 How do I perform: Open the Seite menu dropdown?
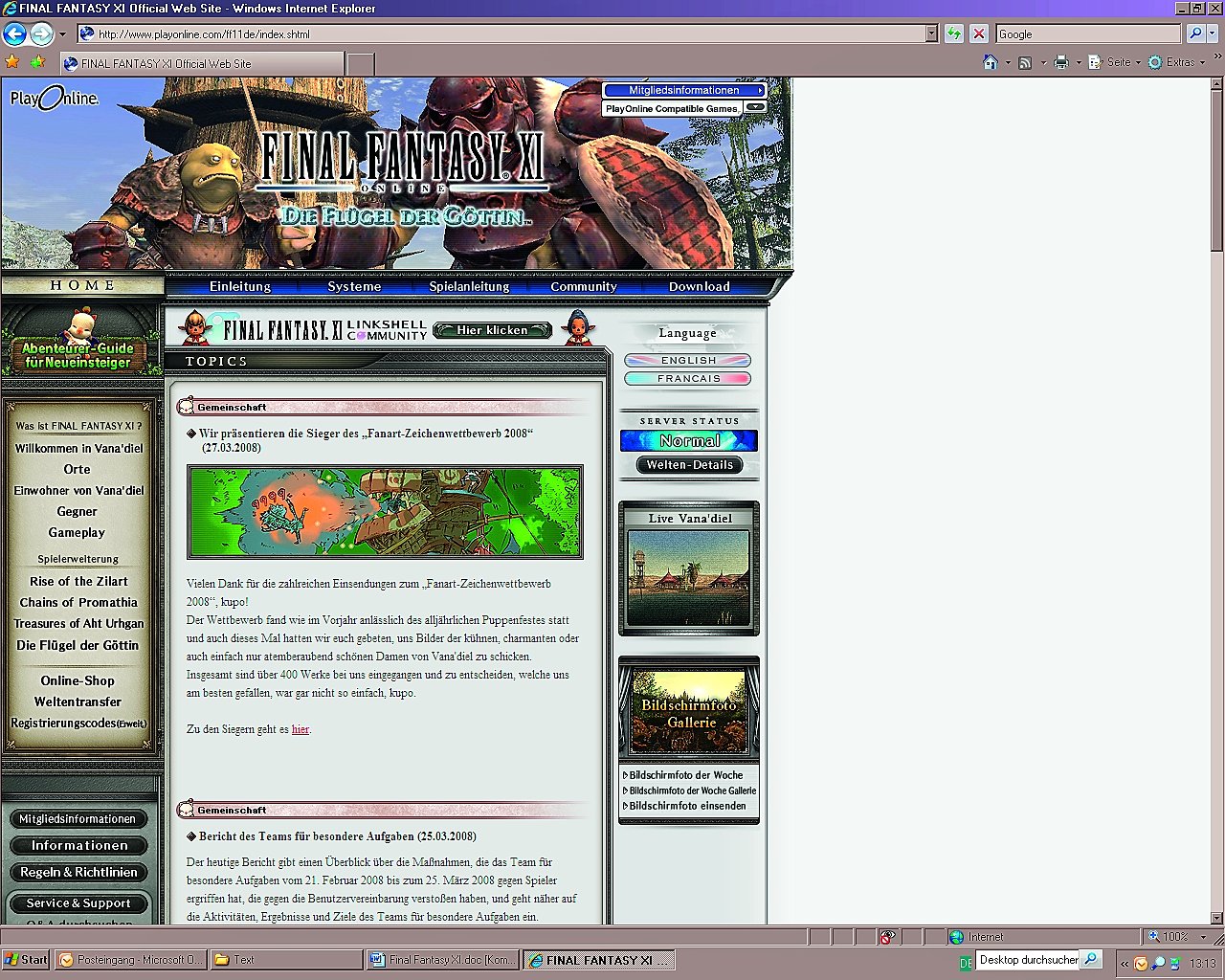click(x=1115, y=62)
